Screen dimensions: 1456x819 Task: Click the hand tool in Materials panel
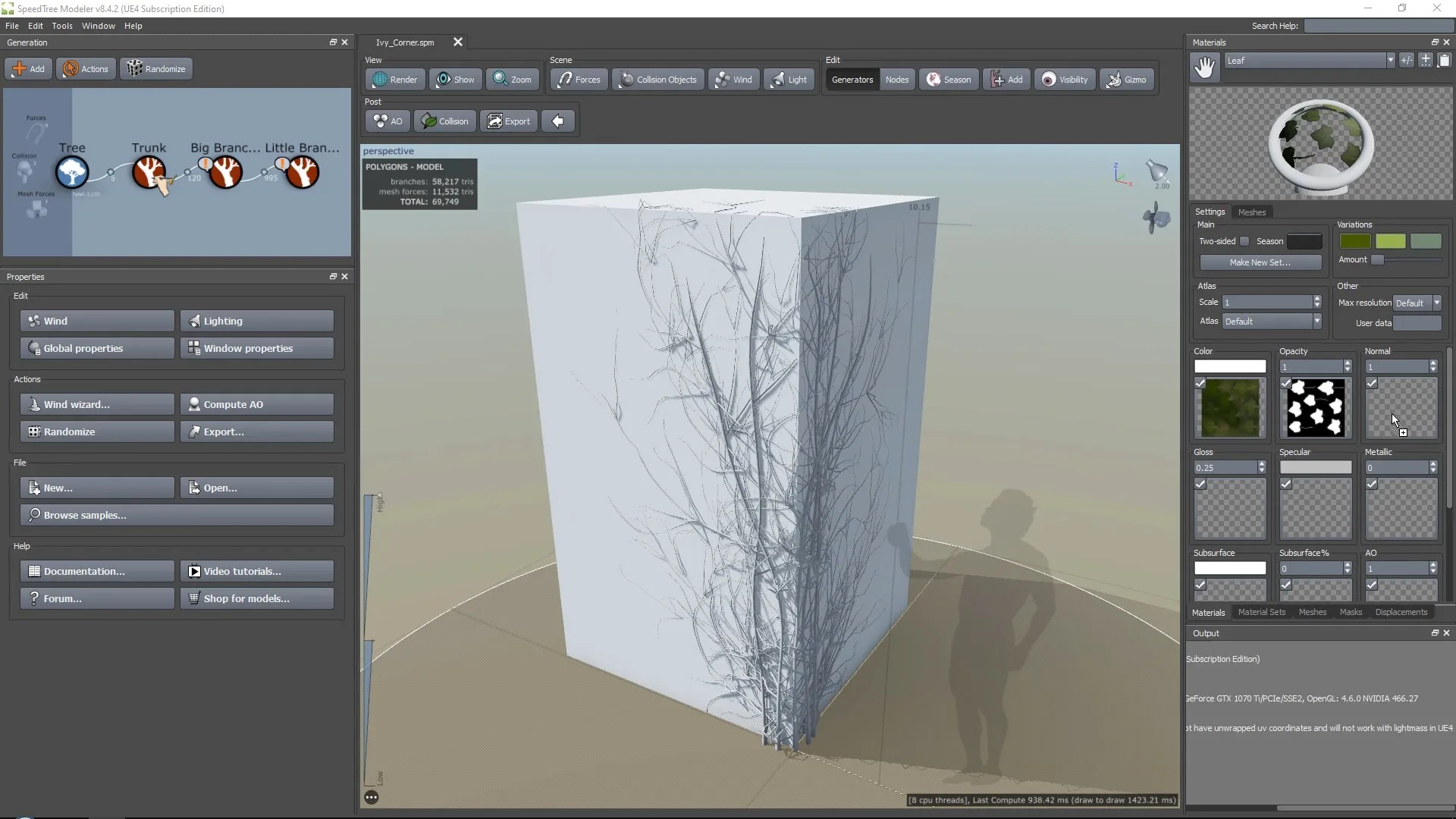[x=1204, y=67]
